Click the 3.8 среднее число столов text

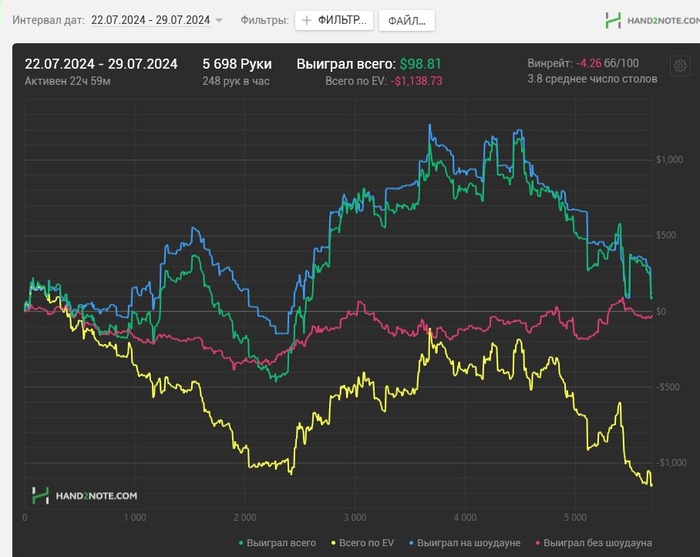[592, 79]
